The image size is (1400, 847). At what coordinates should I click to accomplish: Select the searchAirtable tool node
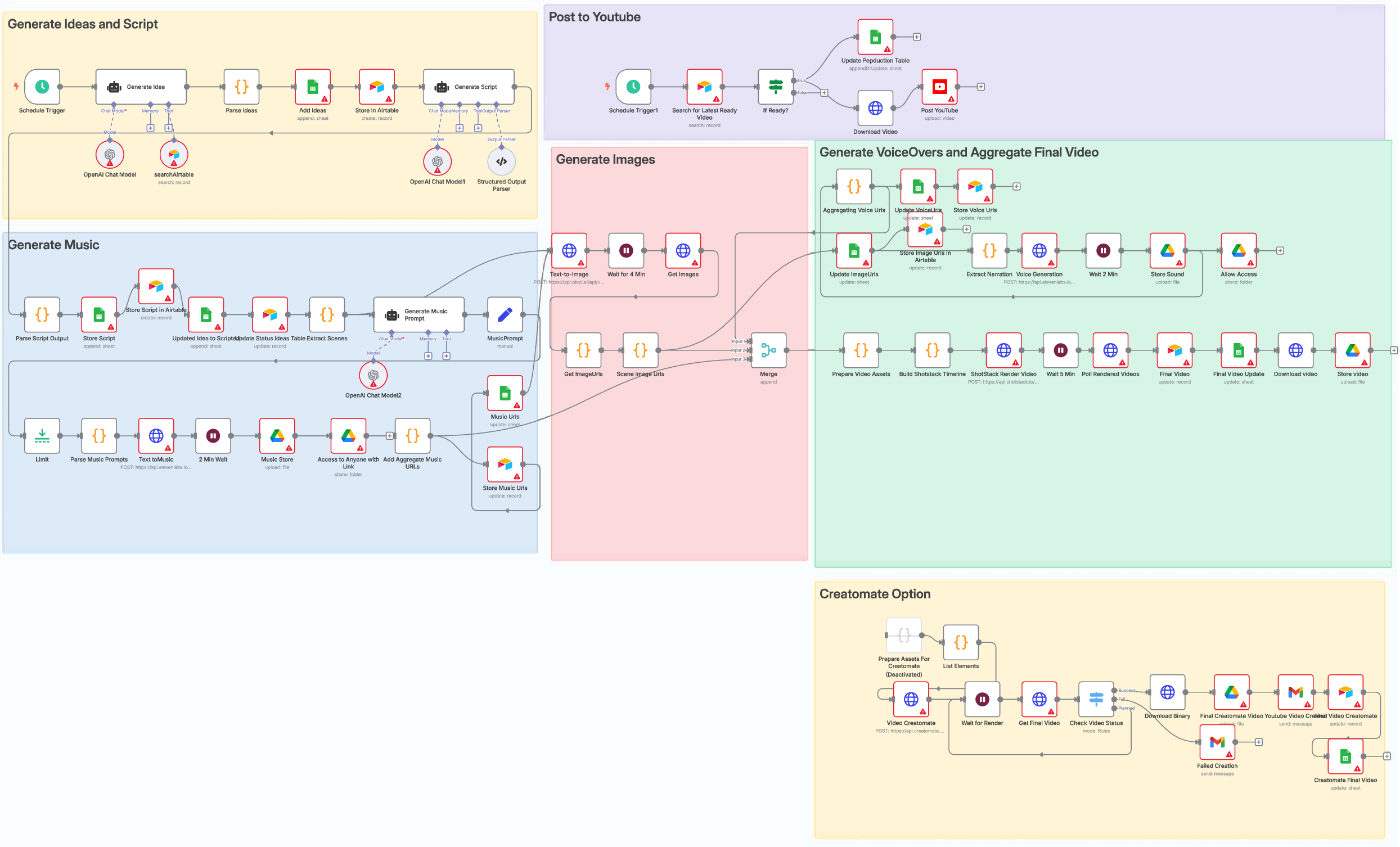(174, 154)
